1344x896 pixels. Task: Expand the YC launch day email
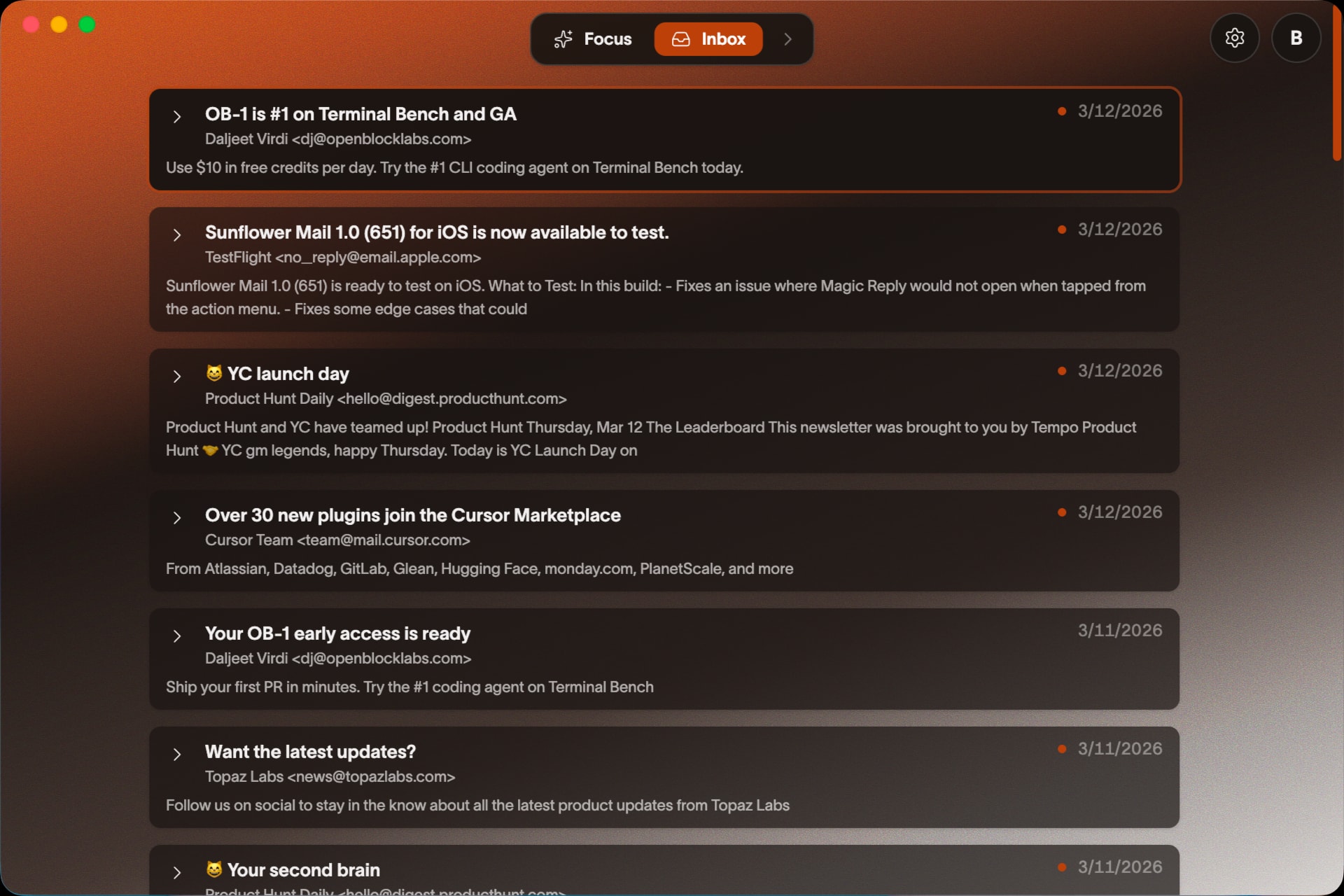[x=177, y=376]
